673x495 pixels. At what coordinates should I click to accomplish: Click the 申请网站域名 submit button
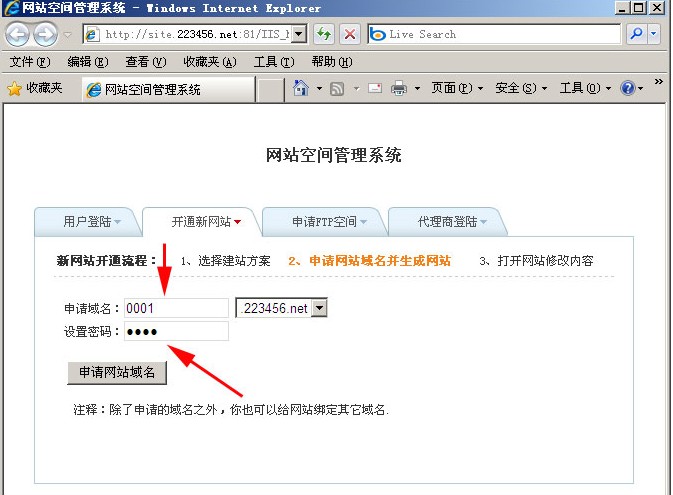[116, 372]
